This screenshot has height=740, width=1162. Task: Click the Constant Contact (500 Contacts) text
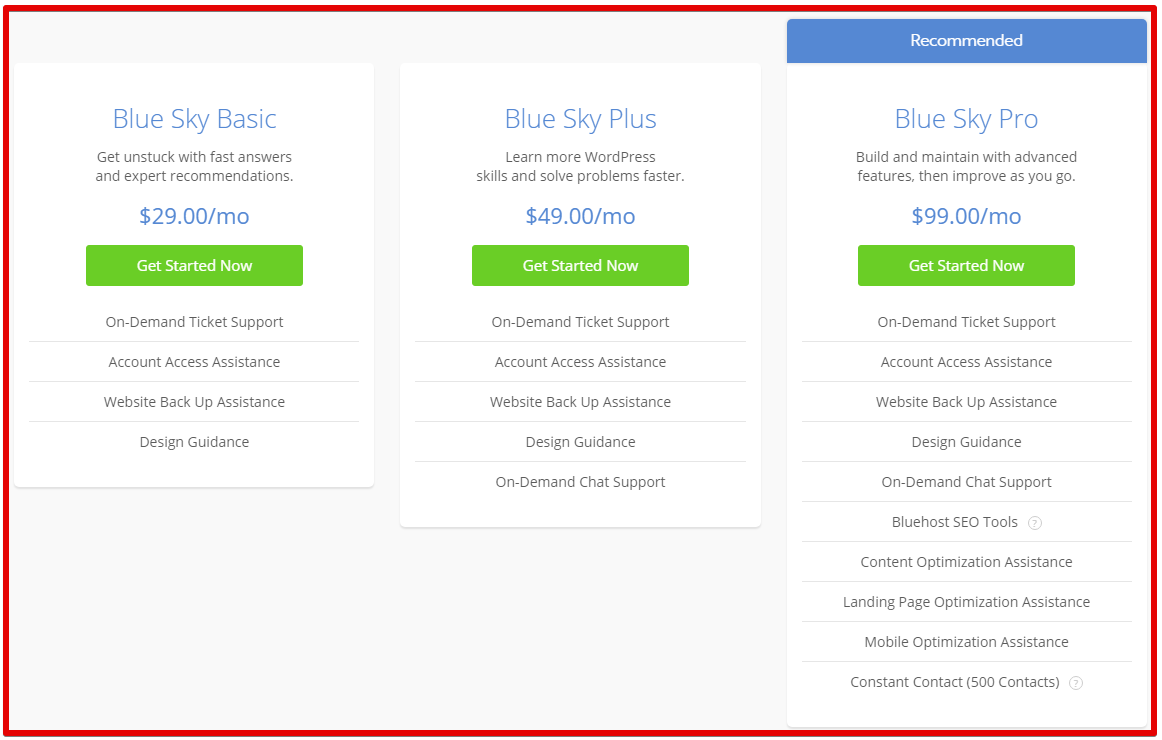pos(954,682)
